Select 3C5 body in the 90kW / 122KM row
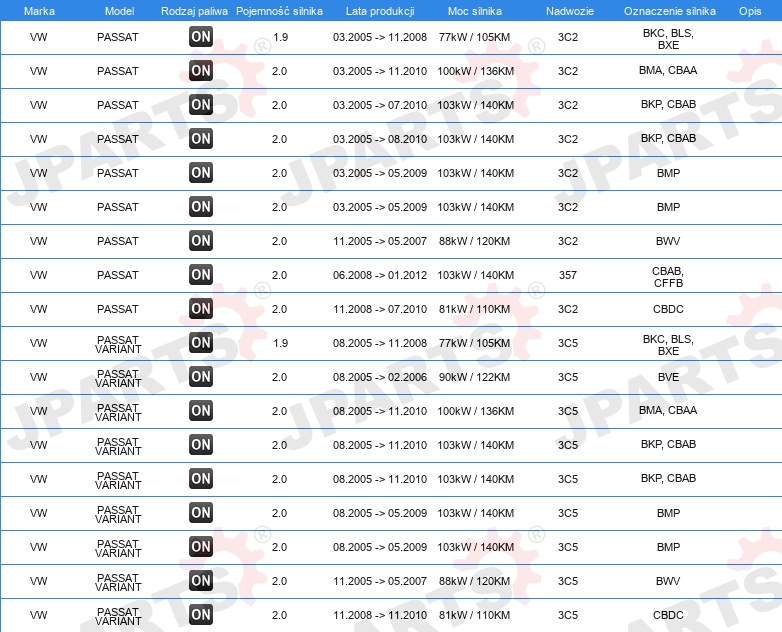Viewport: 782px width, 632px height. 568,377
